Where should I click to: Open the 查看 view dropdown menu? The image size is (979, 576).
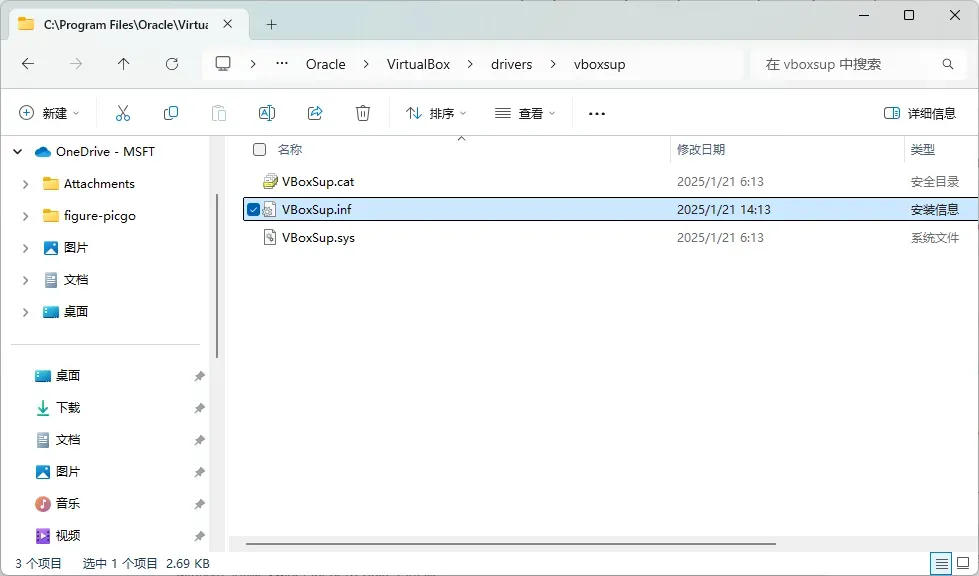524,113
